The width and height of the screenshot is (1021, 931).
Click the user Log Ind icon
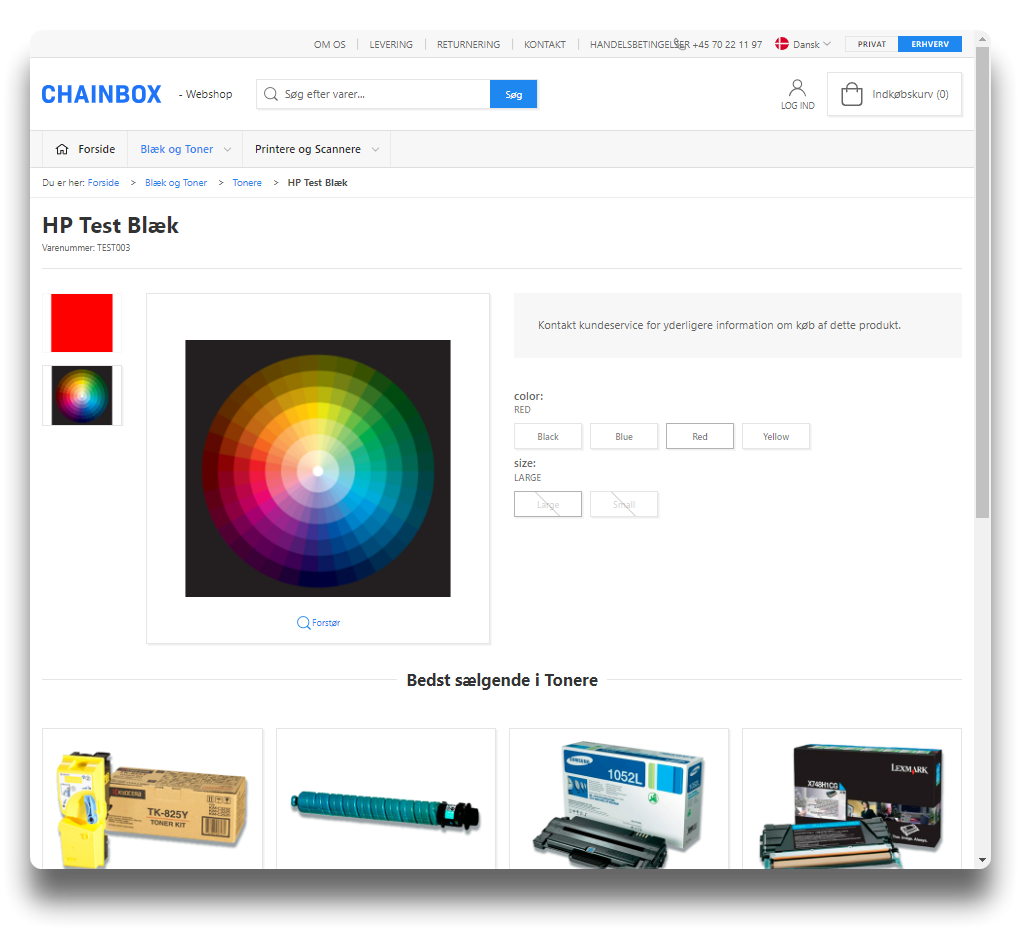[x=797, y=88]
